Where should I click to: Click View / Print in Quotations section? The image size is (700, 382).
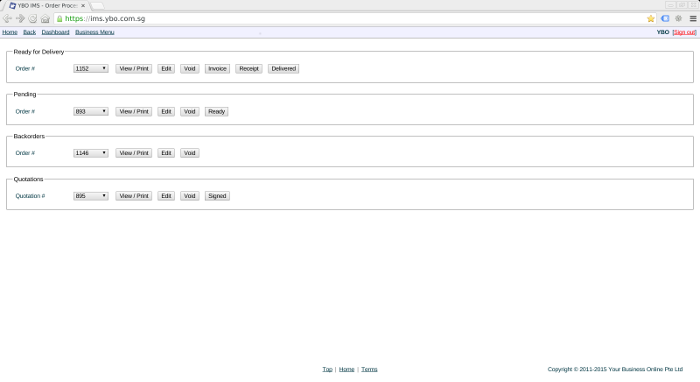pyautogui.click(x=133, y=196)
